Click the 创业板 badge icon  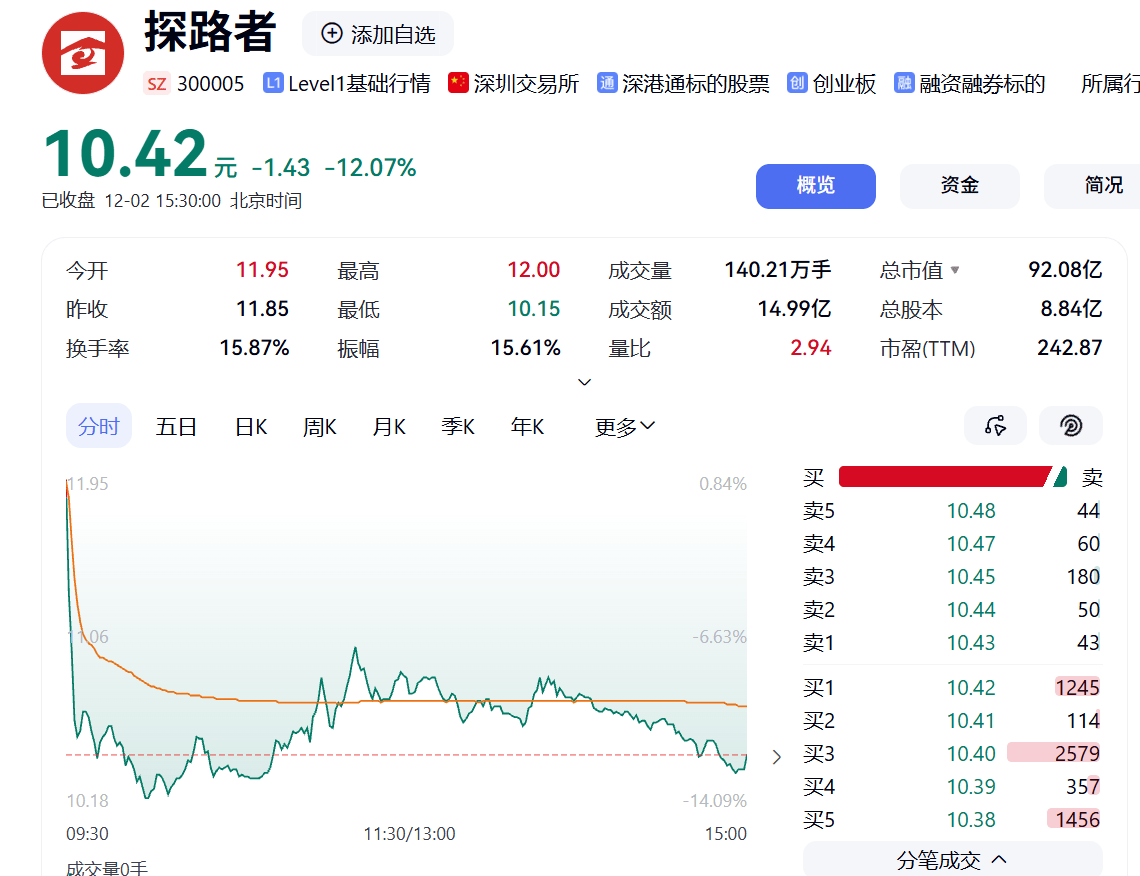click(797, 83)
